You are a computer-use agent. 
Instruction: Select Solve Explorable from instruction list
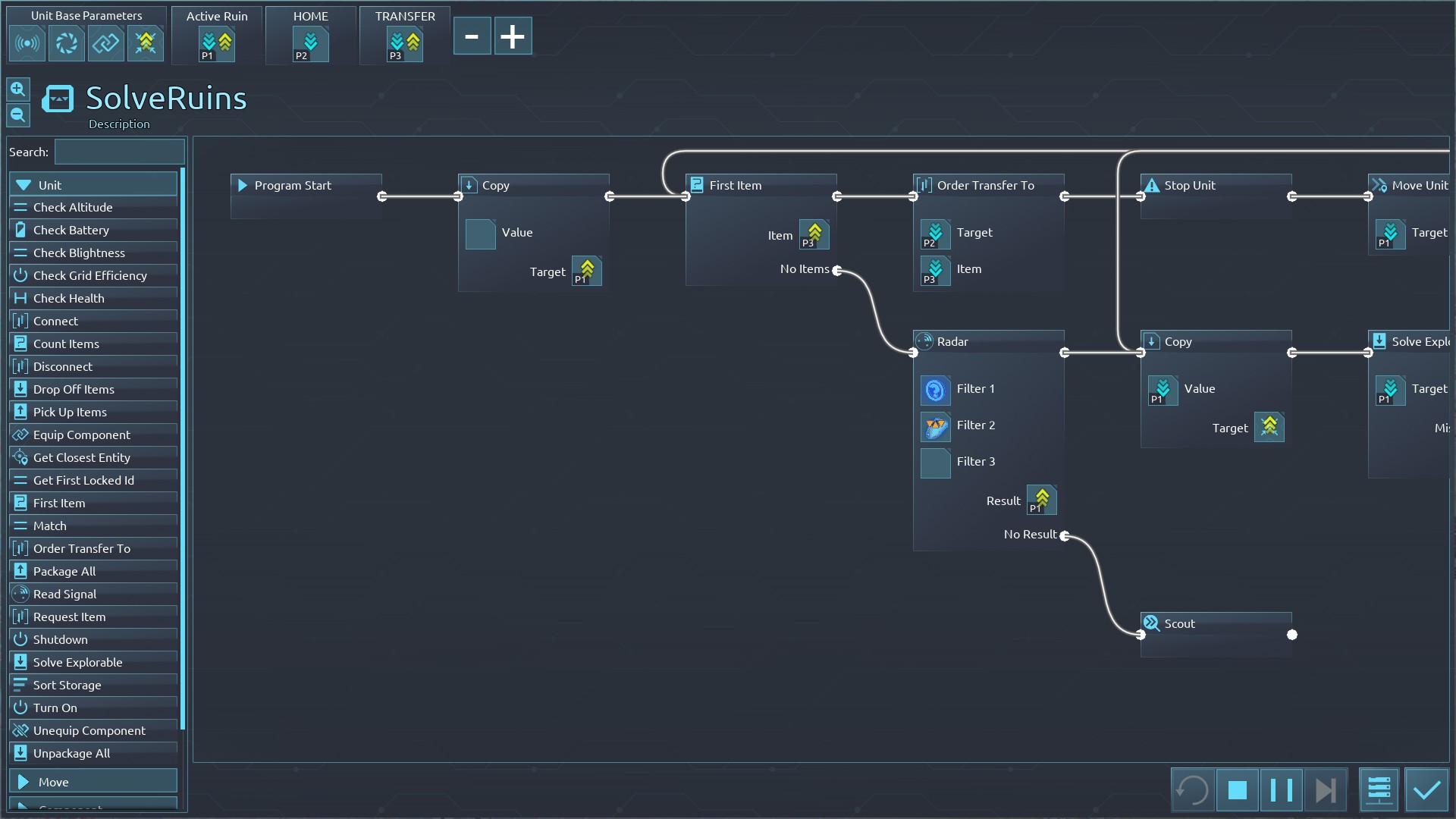coord(77,662)
